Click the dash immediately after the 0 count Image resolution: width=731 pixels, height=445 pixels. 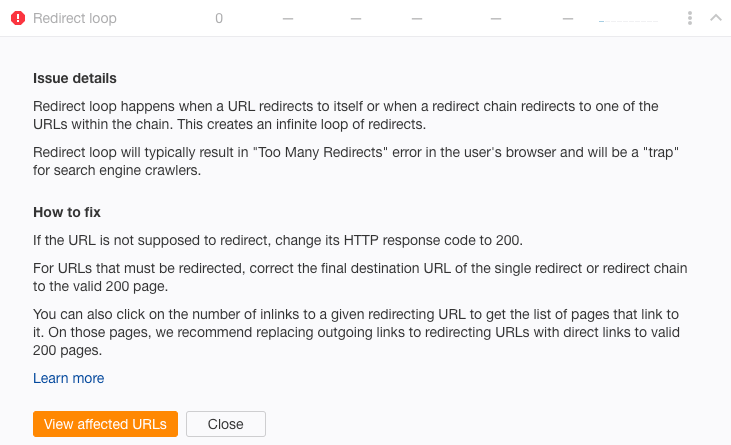tap(288, 19)
